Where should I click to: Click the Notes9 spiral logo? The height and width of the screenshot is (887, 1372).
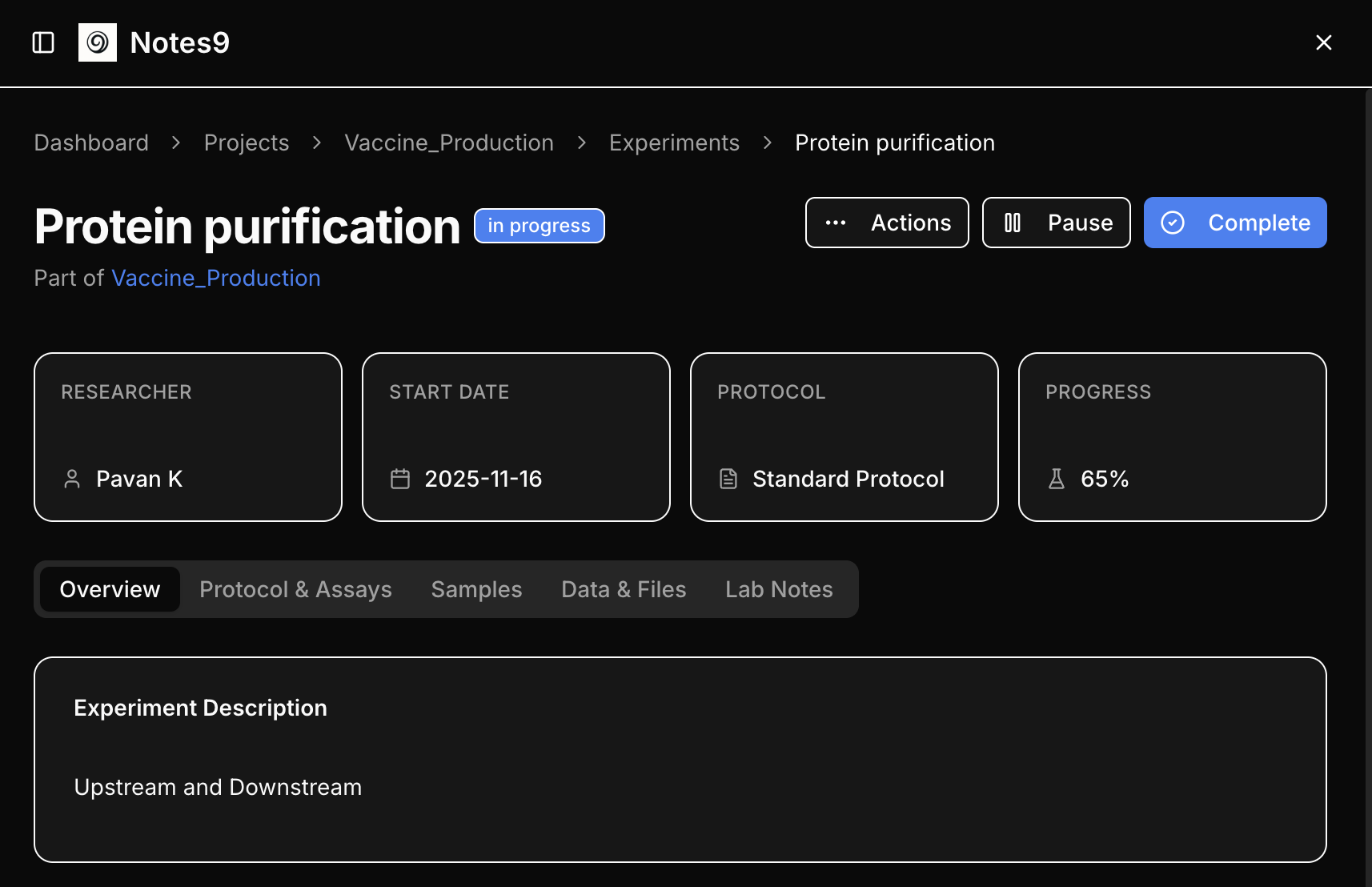(x=98, y=42)
